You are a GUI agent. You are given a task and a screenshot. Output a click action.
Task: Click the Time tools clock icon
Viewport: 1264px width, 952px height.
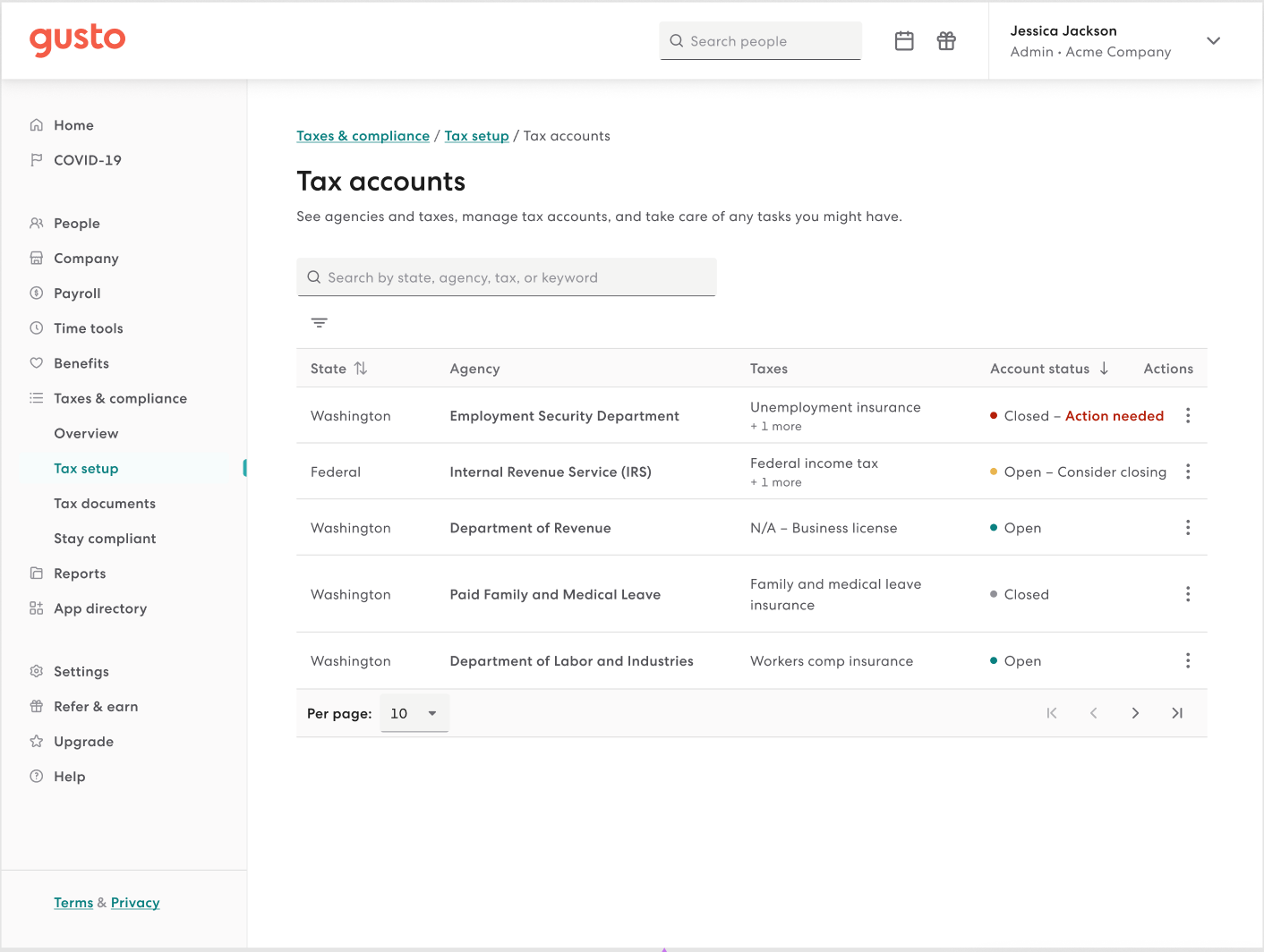coord(37,328)
